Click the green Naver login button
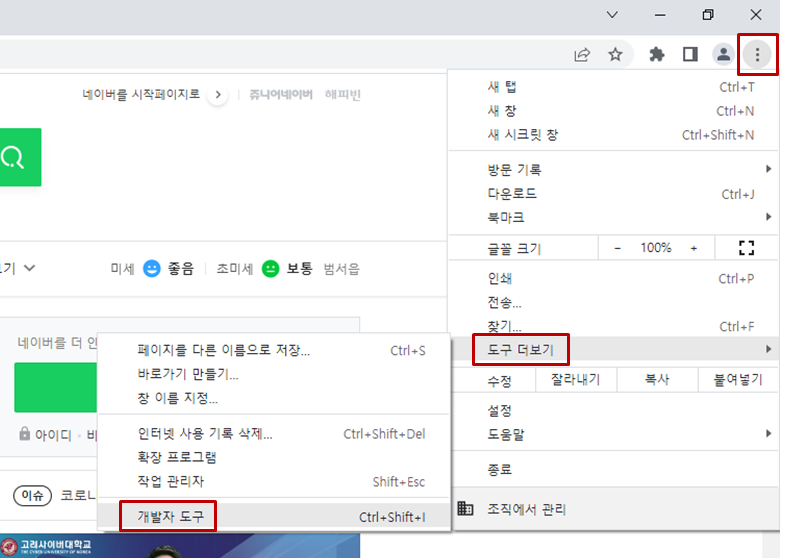Screen dimensions: 787x558 (x=55, y=387)
